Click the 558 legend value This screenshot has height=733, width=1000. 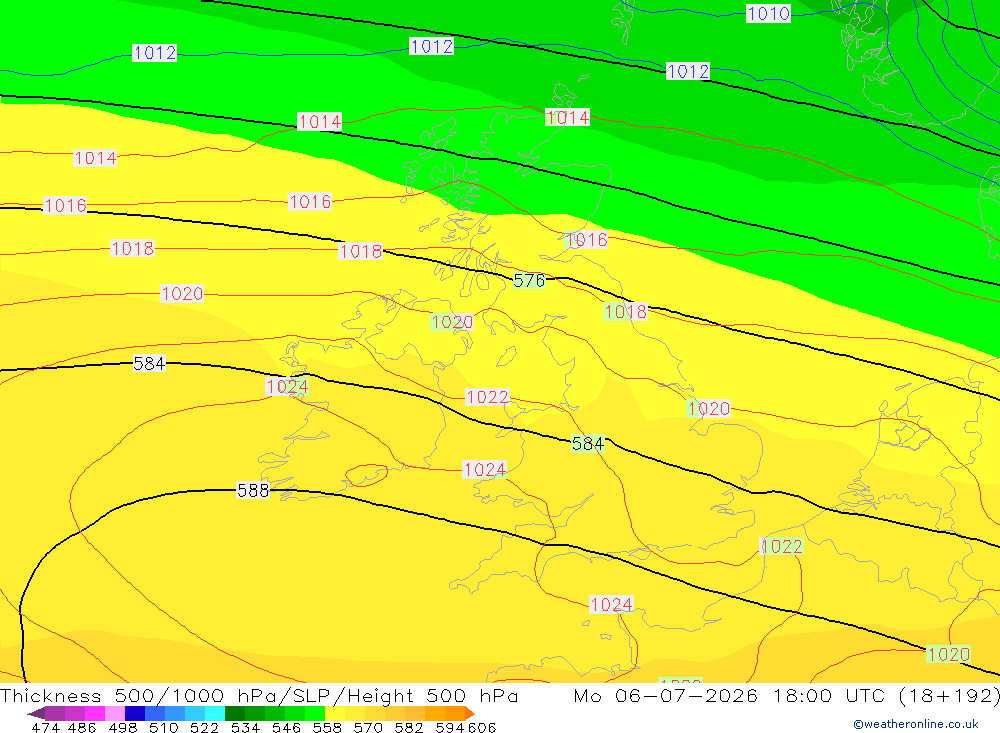coord(327,728)
